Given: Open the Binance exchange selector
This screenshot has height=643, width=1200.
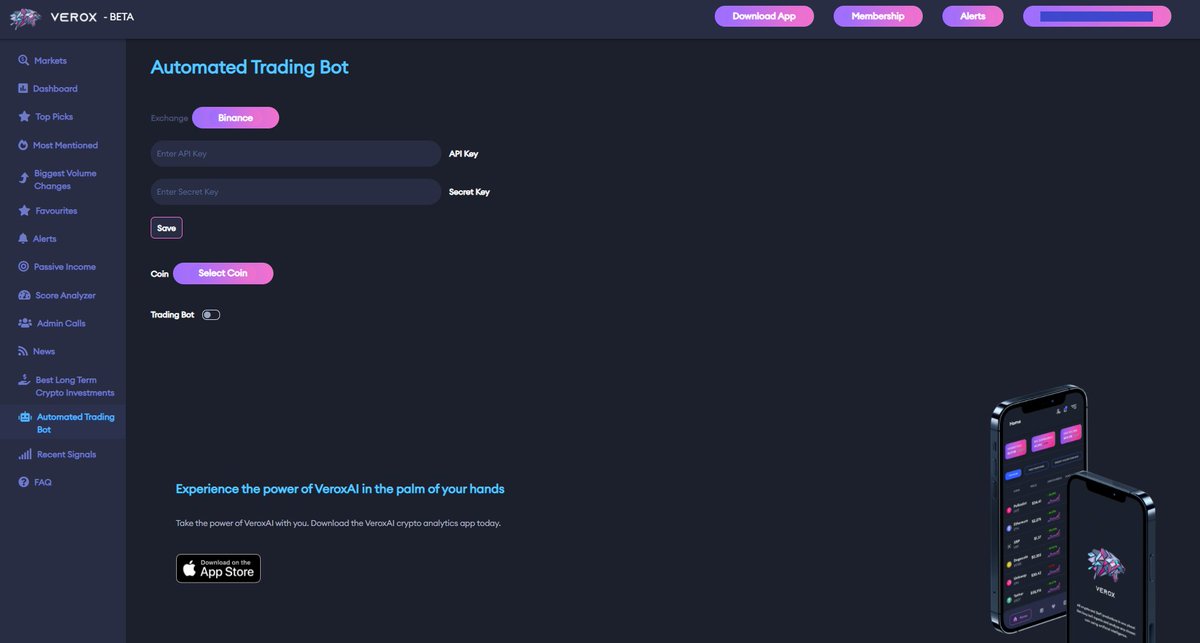Looking at the screenshot, I should pyautogui.click(x=235, y=118).
